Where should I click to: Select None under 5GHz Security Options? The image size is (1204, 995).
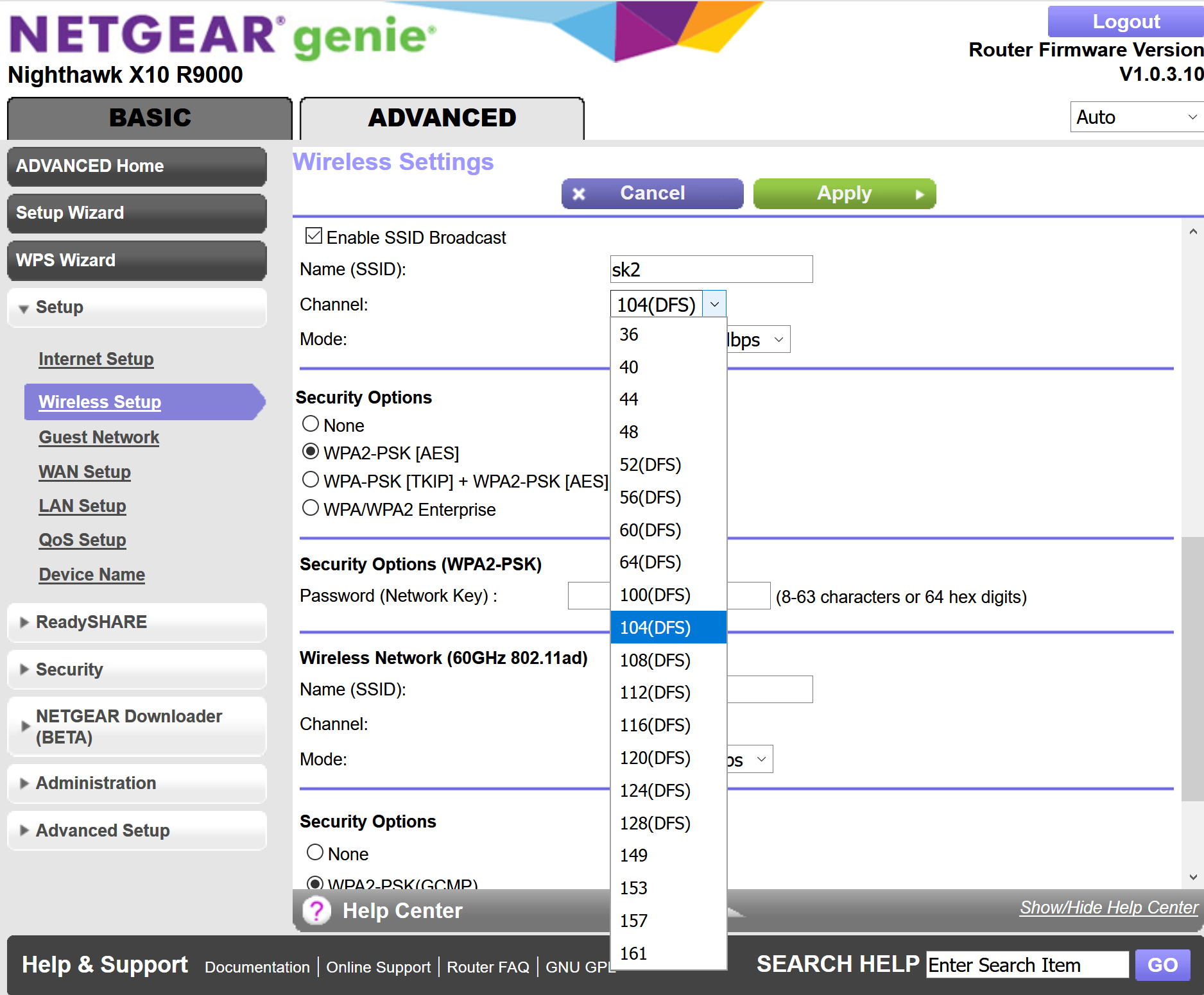pyautogui.click(x=311, y=423)
